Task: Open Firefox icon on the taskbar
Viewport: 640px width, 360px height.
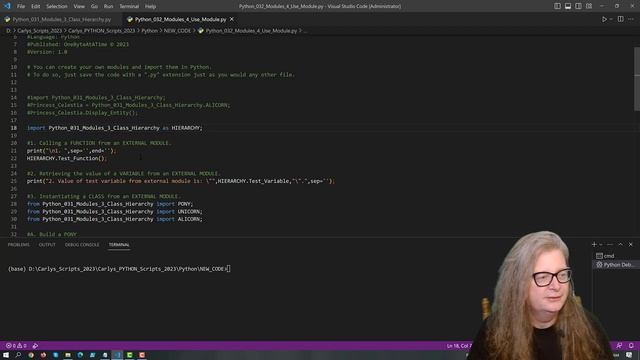Action: click(43, 355)
